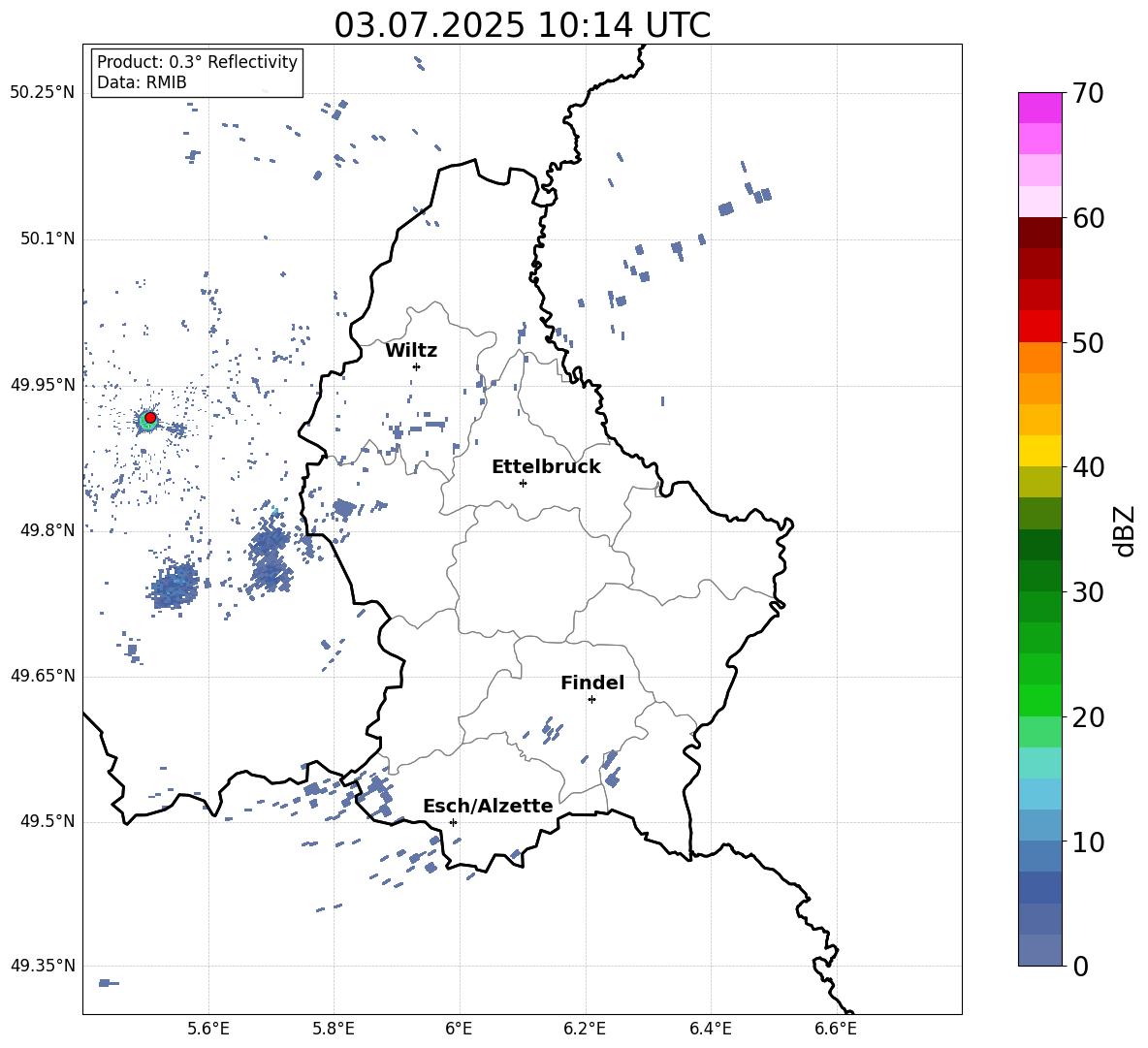1148x1048 pixels.
Task: Click the colorbar 30 value label
Action: coord(1088,592)
